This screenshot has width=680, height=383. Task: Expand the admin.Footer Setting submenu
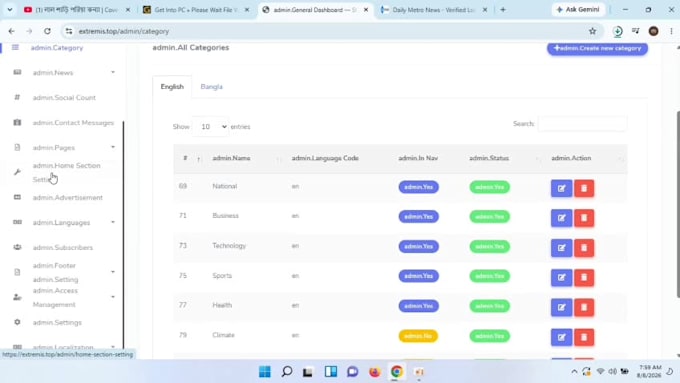(x=113, y=272)
